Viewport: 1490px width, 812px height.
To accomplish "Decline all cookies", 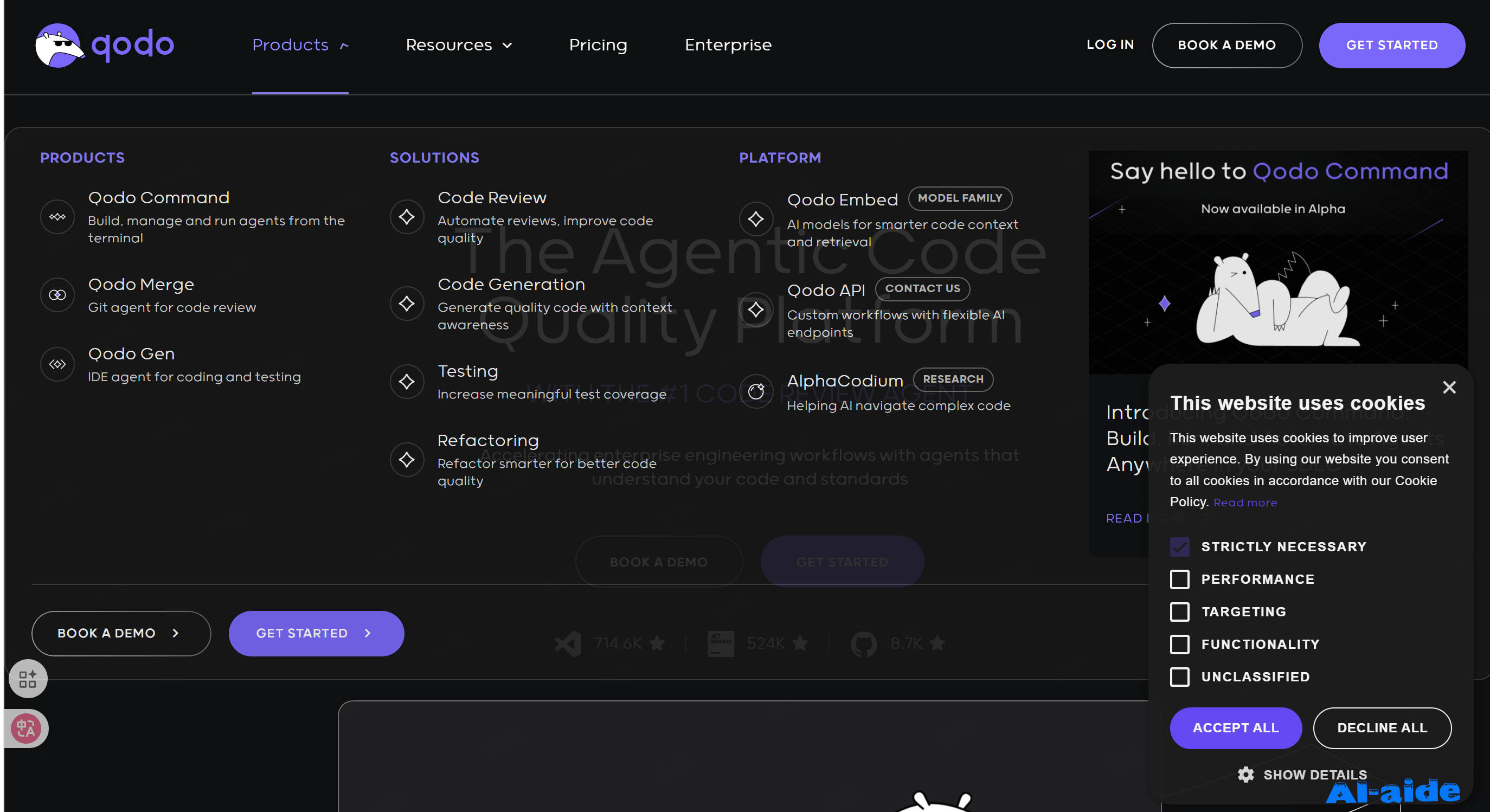I will point(1382,728).
